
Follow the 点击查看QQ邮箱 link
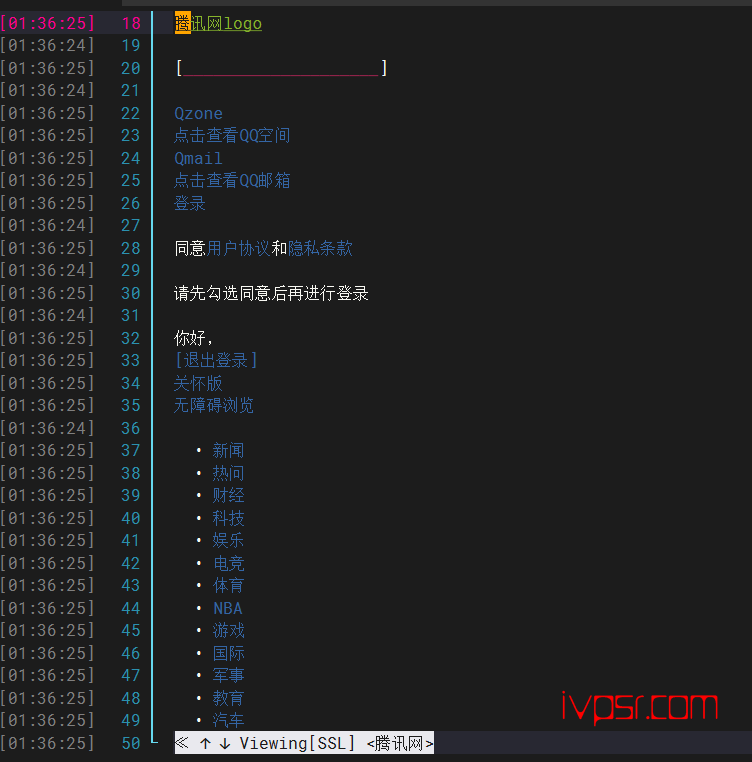232,181
